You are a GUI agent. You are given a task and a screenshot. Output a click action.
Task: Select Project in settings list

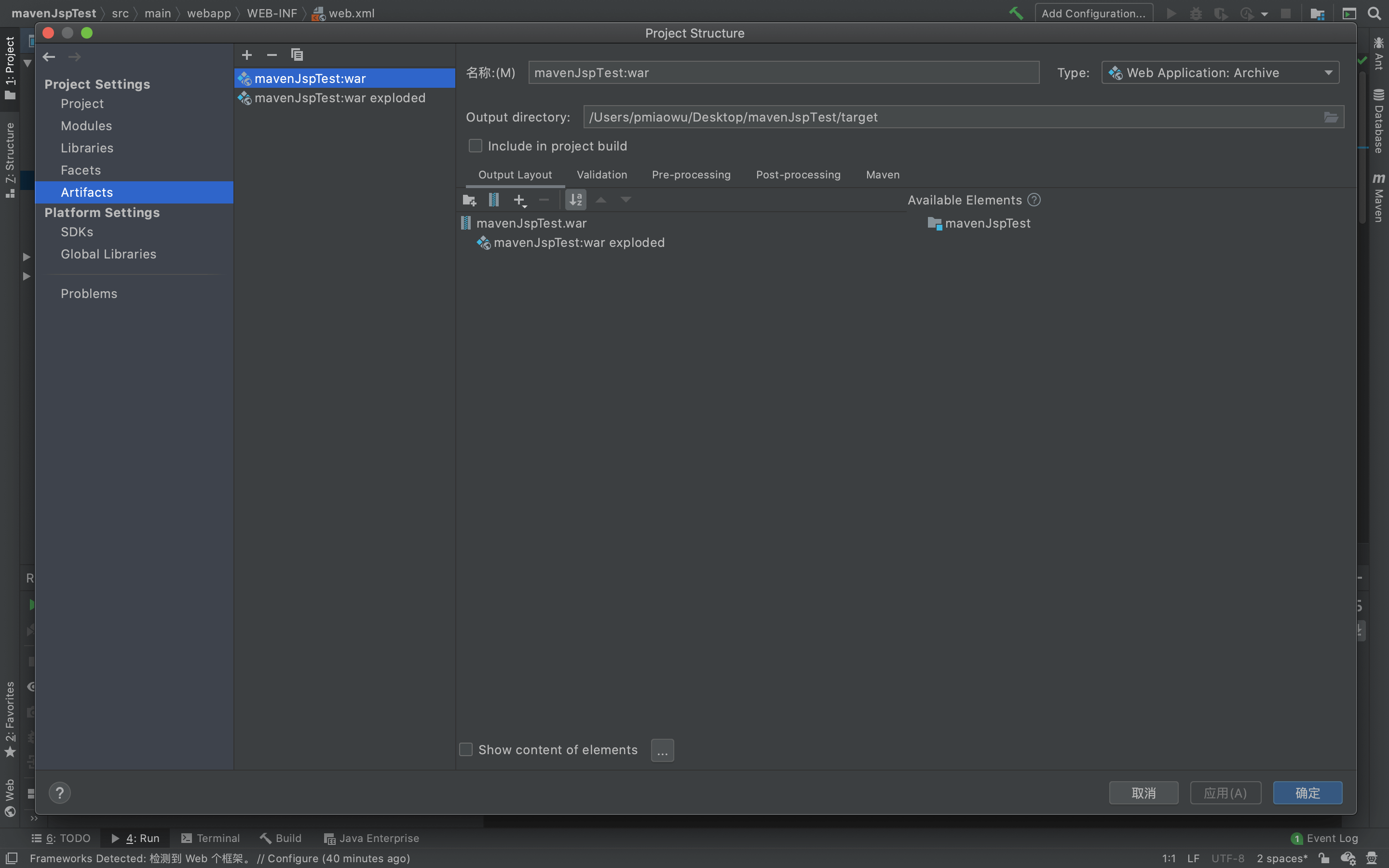point(134,104)
